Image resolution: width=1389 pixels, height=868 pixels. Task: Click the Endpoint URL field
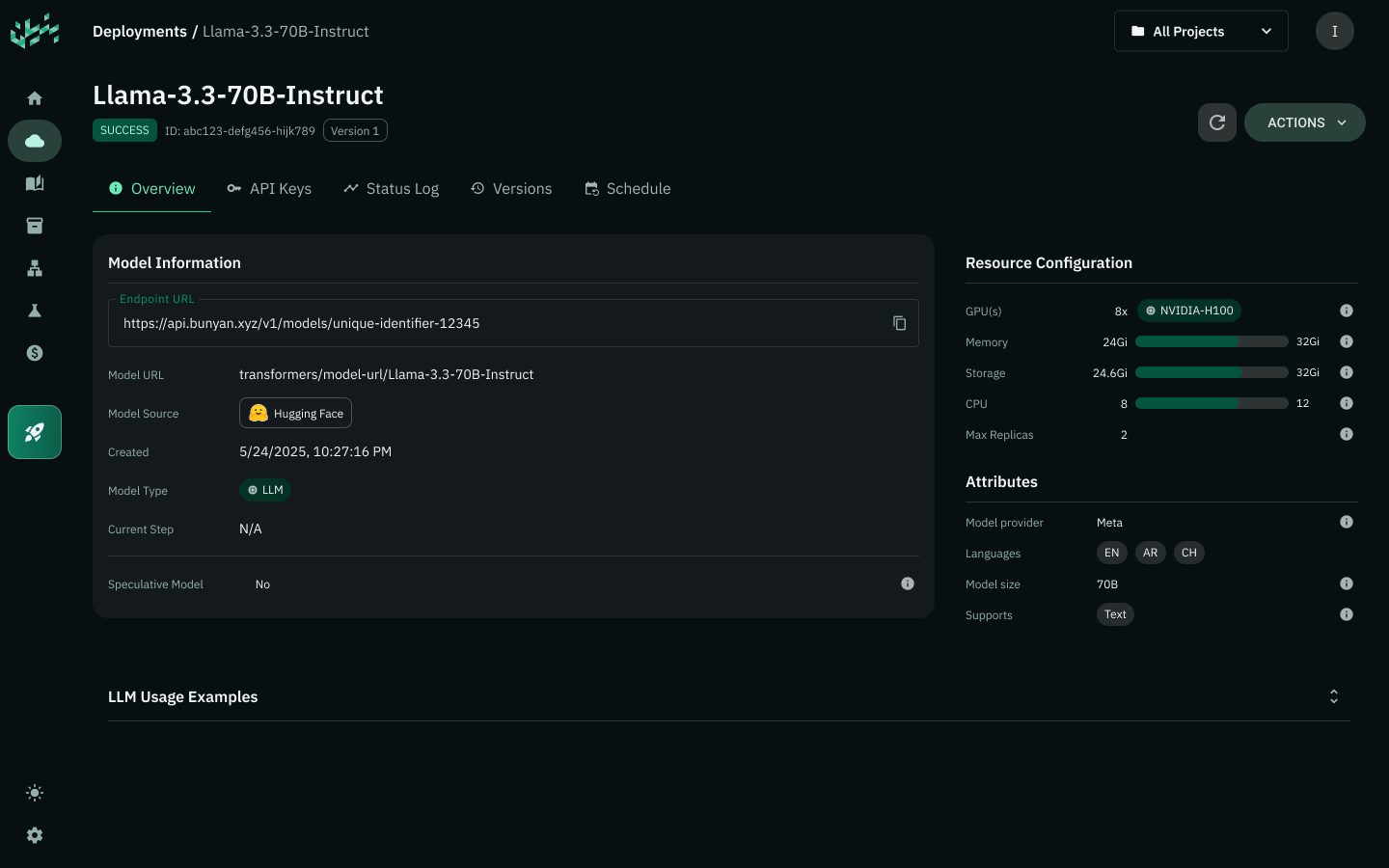coord(513,323)
